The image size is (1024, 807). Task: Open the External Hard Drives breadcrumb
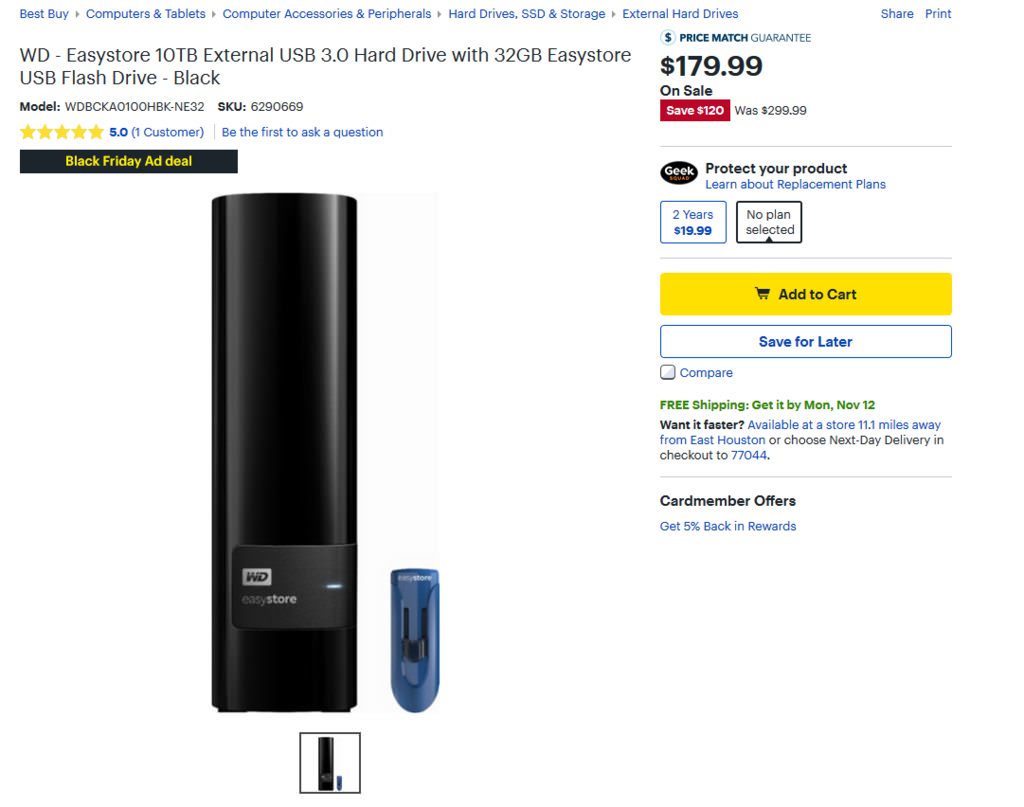680,14
